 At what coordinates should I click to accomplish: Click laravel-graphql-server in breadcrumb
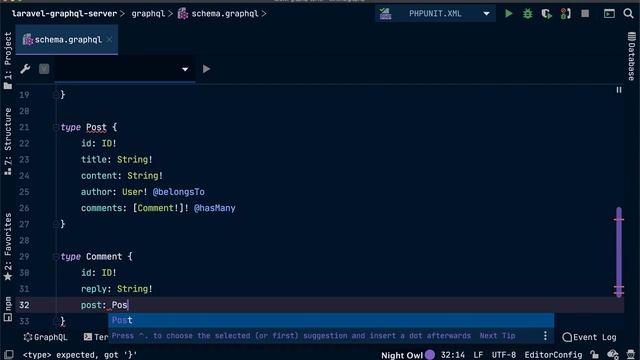tap(64, 13)
